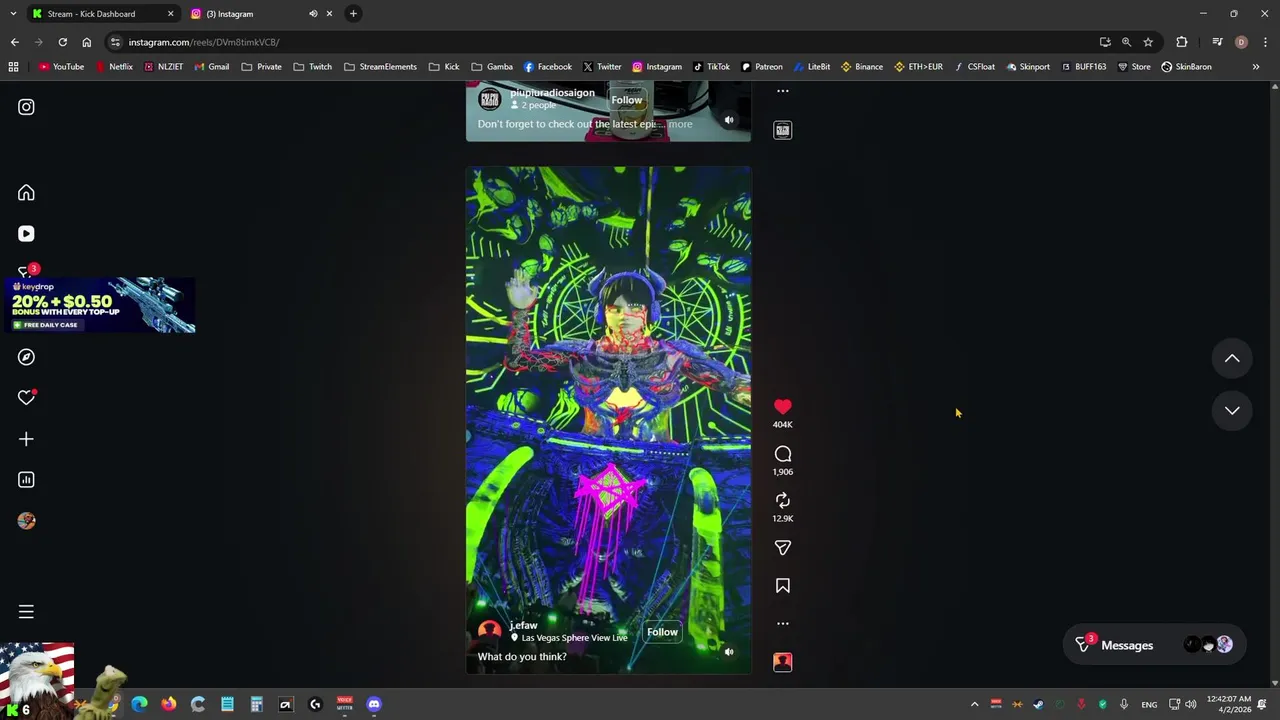Open profile avatar in the Instagram sidebar
1280x720 pixels.
click(26, 521)
